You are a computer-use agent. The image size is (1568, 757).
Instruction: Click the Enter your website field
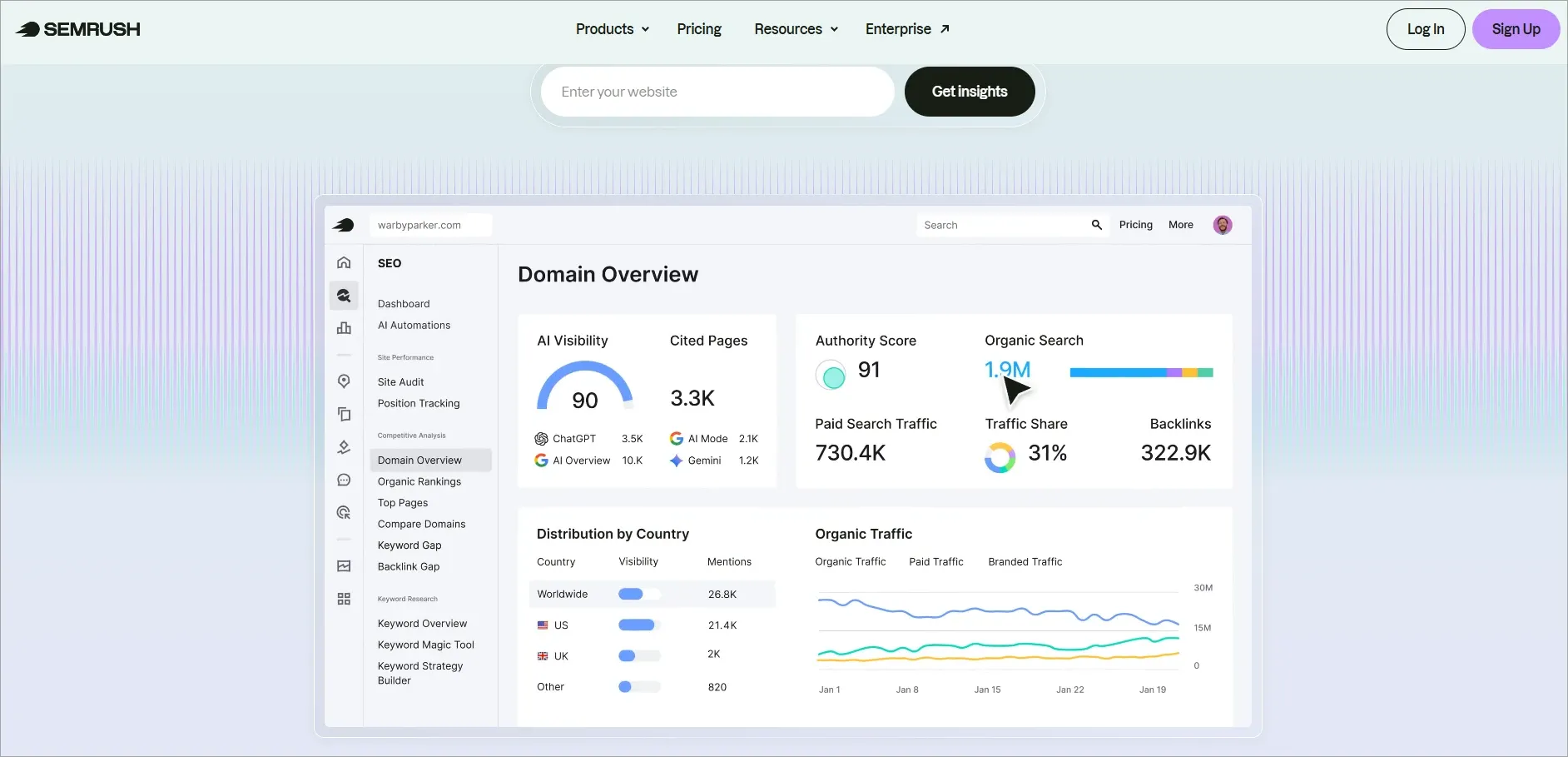[x=717, y=92]
